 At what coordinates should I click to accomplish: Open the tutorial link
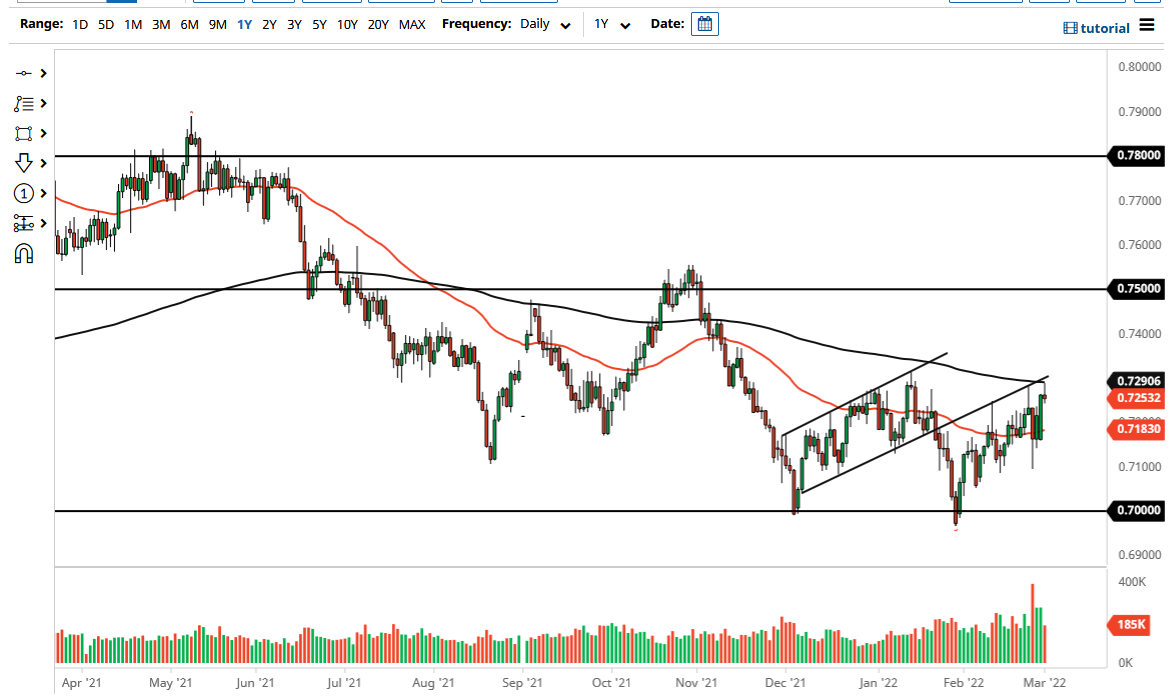coord(1097,27)
